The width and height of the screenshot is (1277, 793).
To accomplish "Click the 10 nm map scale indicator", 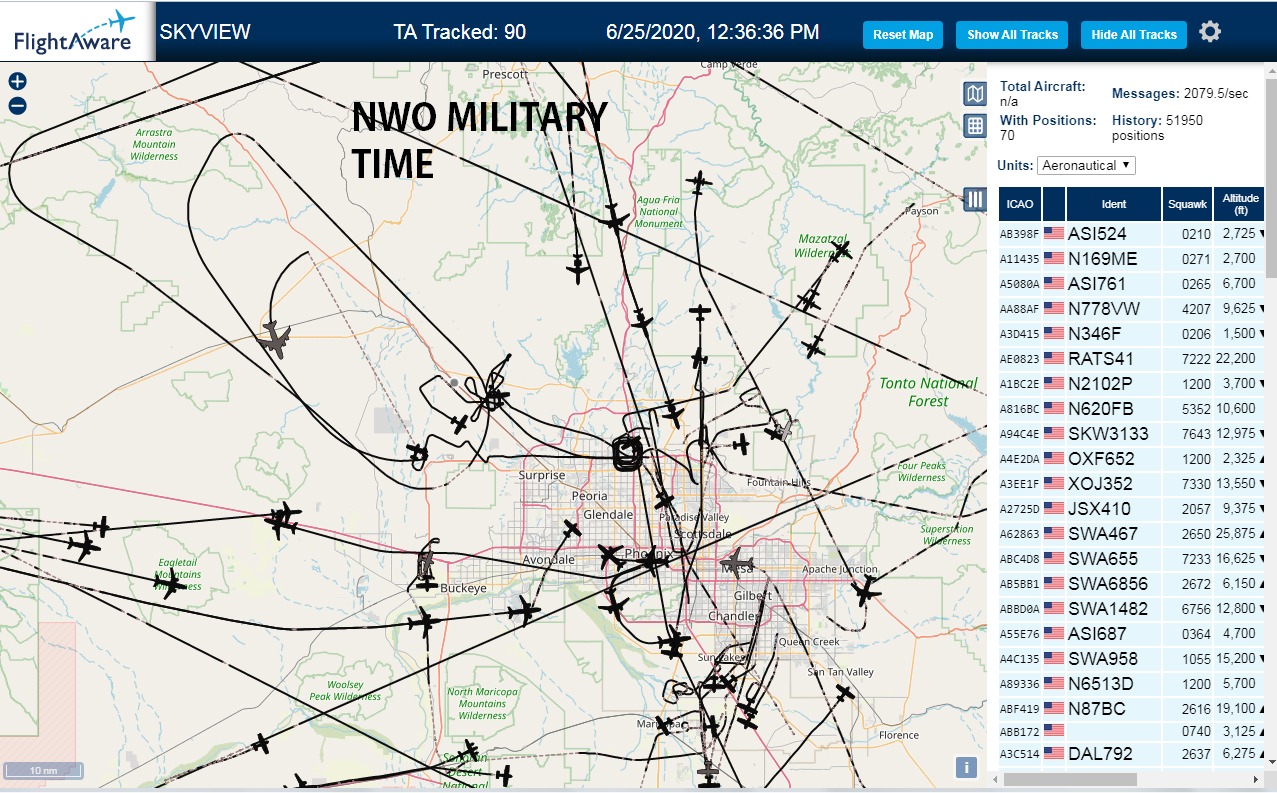I will (43, 771).
